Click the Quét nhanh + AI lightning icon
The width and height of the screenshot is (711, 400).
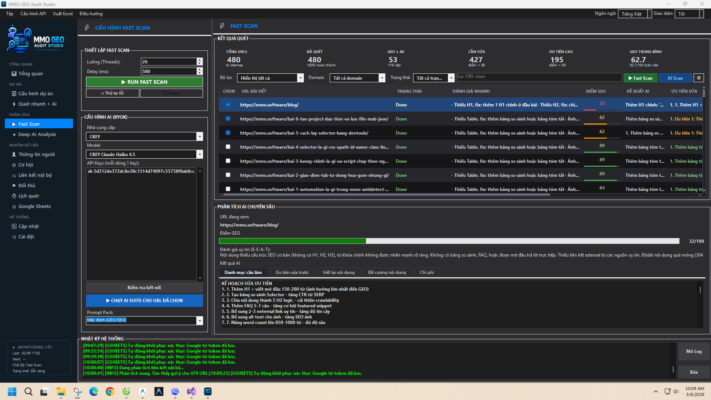(x=14, y=104)
